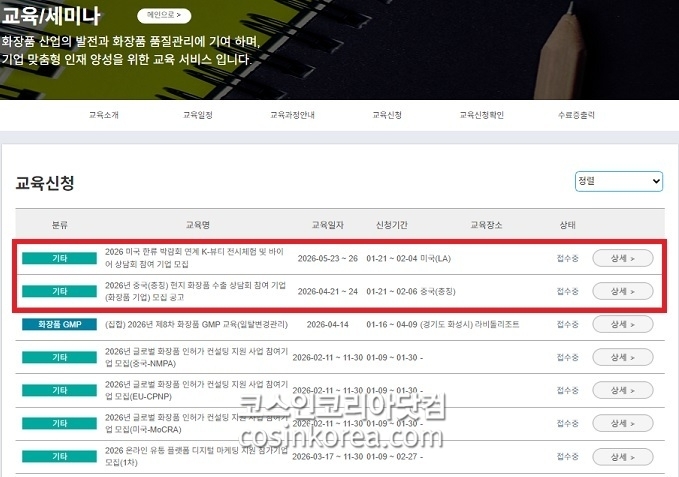Open the 2026 미국 한류 박람회 title link
This screenshot has height=477, width=679.
pyautogui.click(x=194, y=258)
